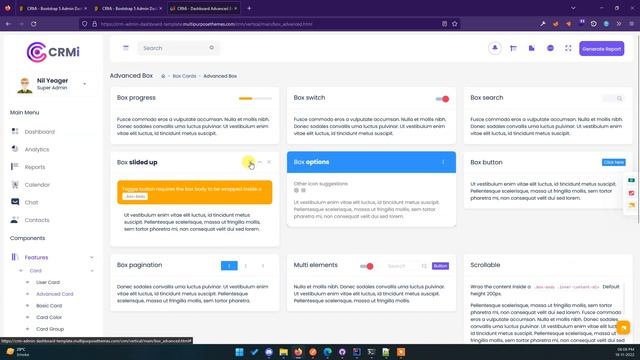Collapse the Card submenu chevron
The width and height of the screenshot is (640, 360).
[92, 271]
